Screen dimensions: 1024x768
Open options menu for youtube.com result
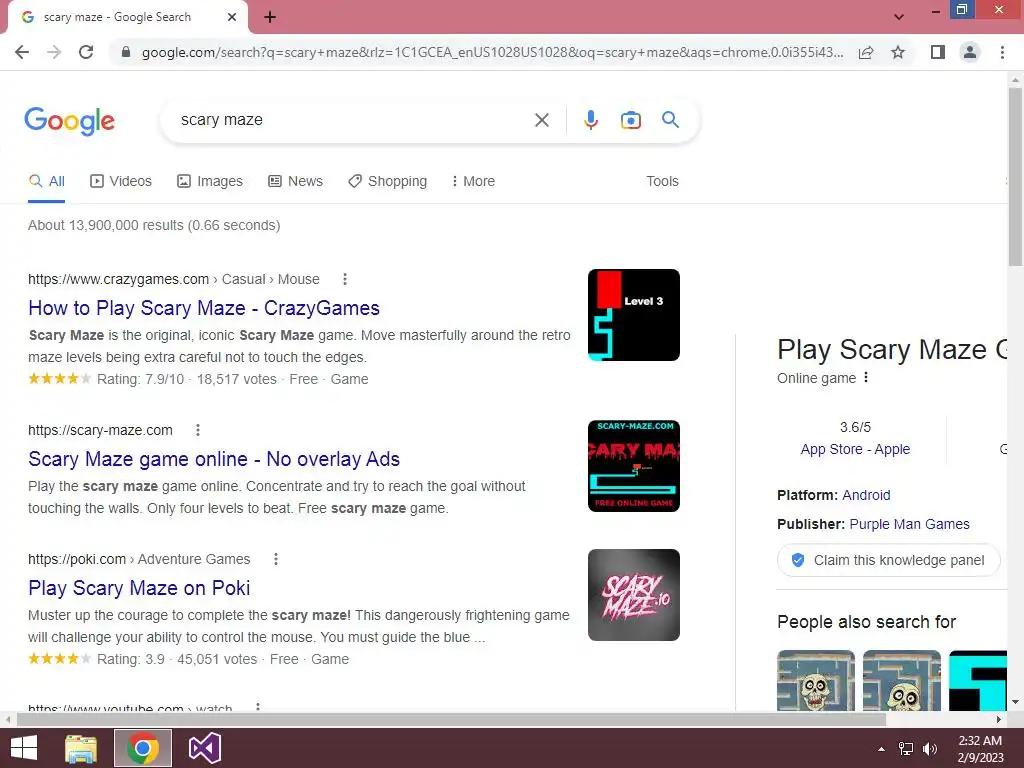(x=258, y=707)
